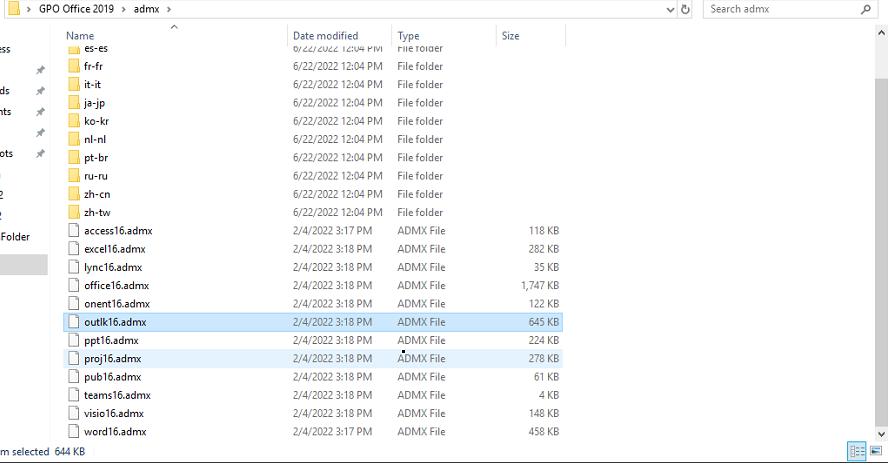
Task: Select the zh-tw folder name
Action: tap(97, 212)
